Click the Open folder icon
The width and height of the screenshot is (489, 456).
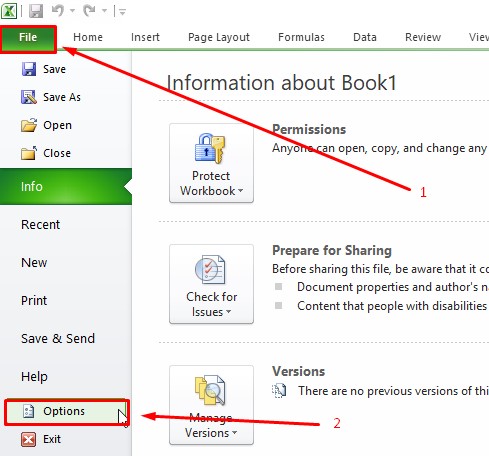(x=29, y=125)
